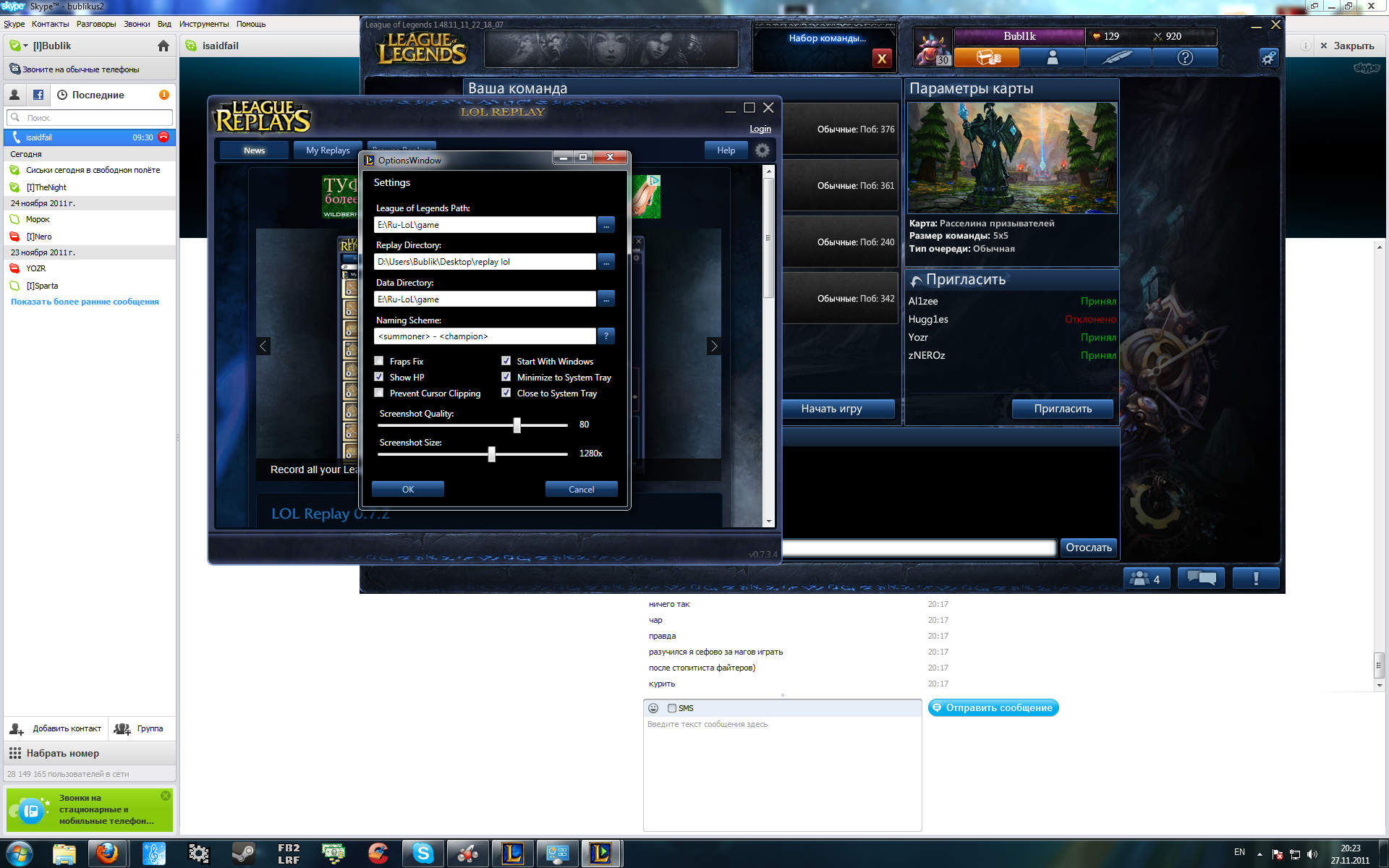The height and width of the screenshot is (868, 1389).
Task: Browse for Data Directory folder
Action: [606, 299]
